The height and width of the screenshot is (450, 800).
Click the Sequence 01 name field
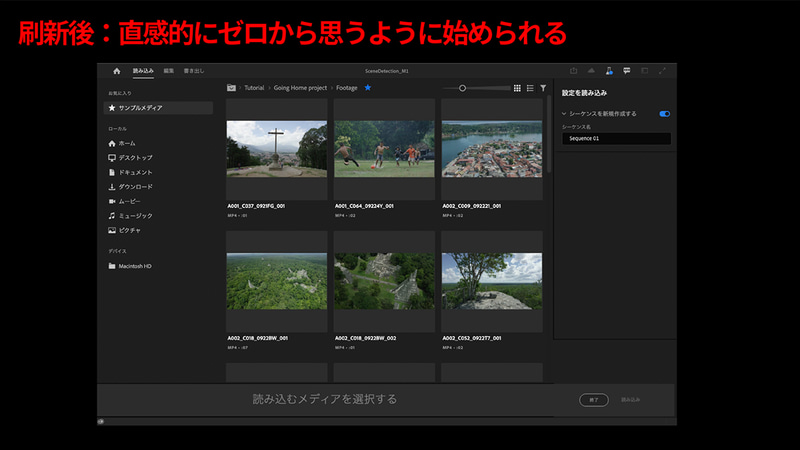point(616,138)
